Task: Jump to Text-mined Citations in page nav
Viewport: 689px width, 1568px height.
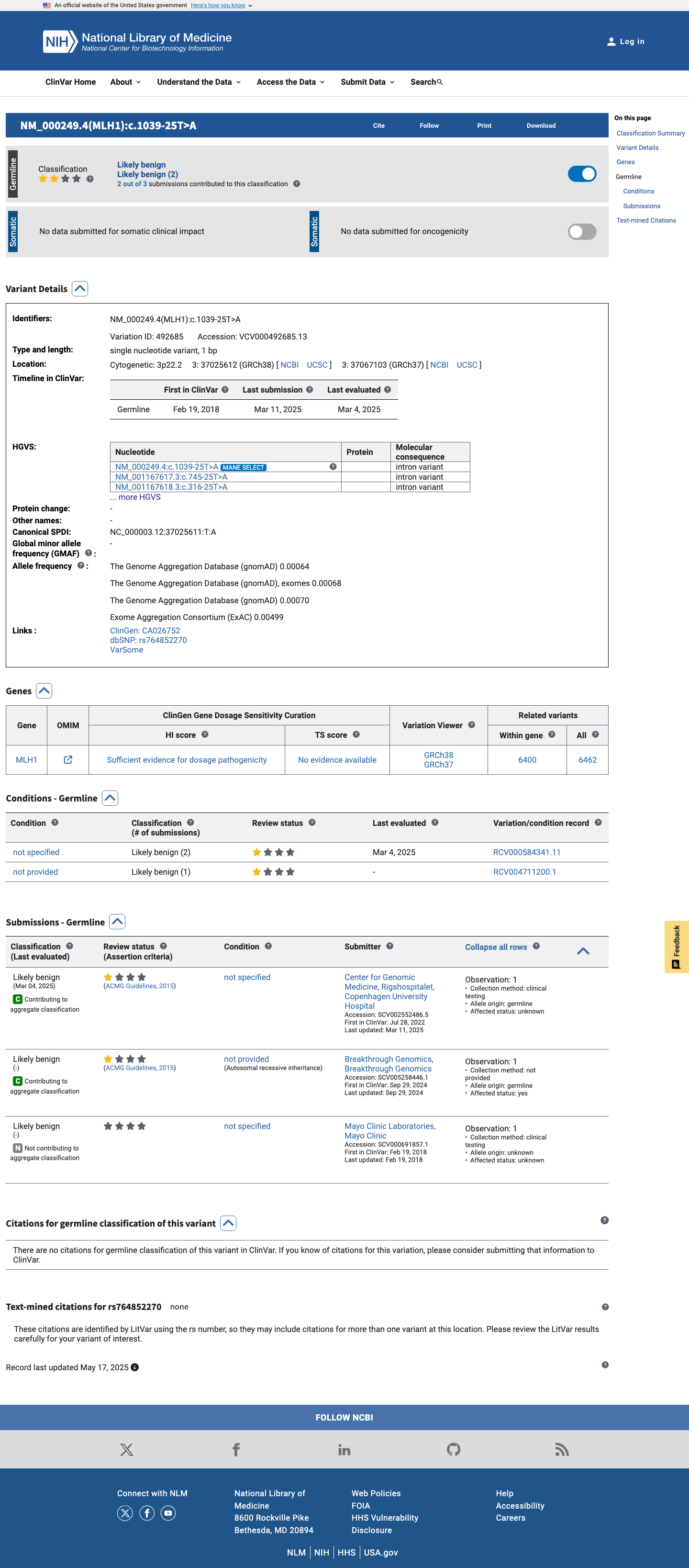Action: [646, 220]
